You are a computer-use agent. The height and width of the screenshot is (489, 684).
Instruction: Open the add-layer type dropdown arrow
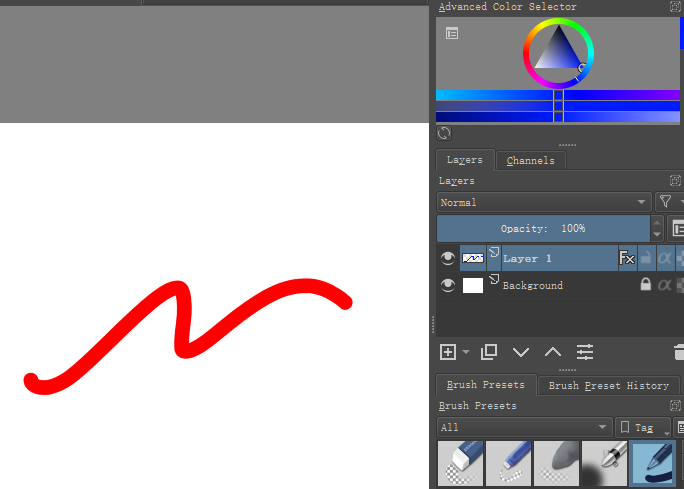coord(466,352)
